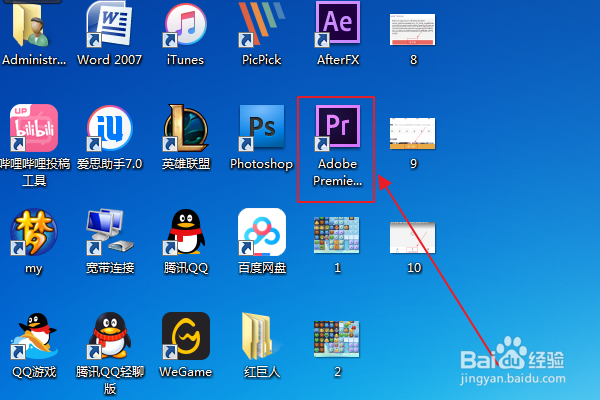Open the iTunes desktop shortcut
Image resolution: width=600 pixels, height=400 pixels.
pyautogui.click(x=186, y=25)
